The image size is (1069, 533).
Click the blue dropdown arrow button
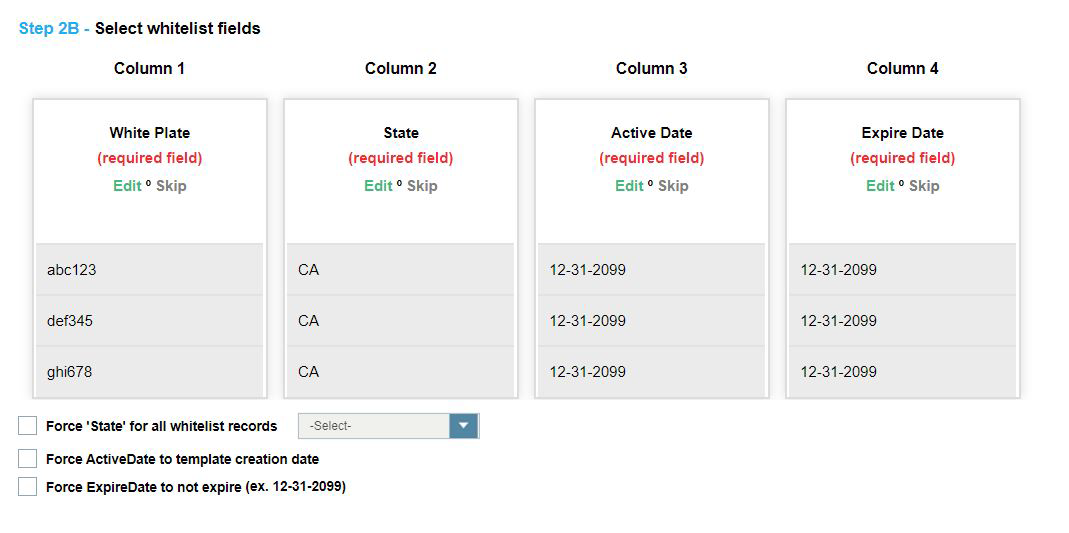click(x=464, y=426)
